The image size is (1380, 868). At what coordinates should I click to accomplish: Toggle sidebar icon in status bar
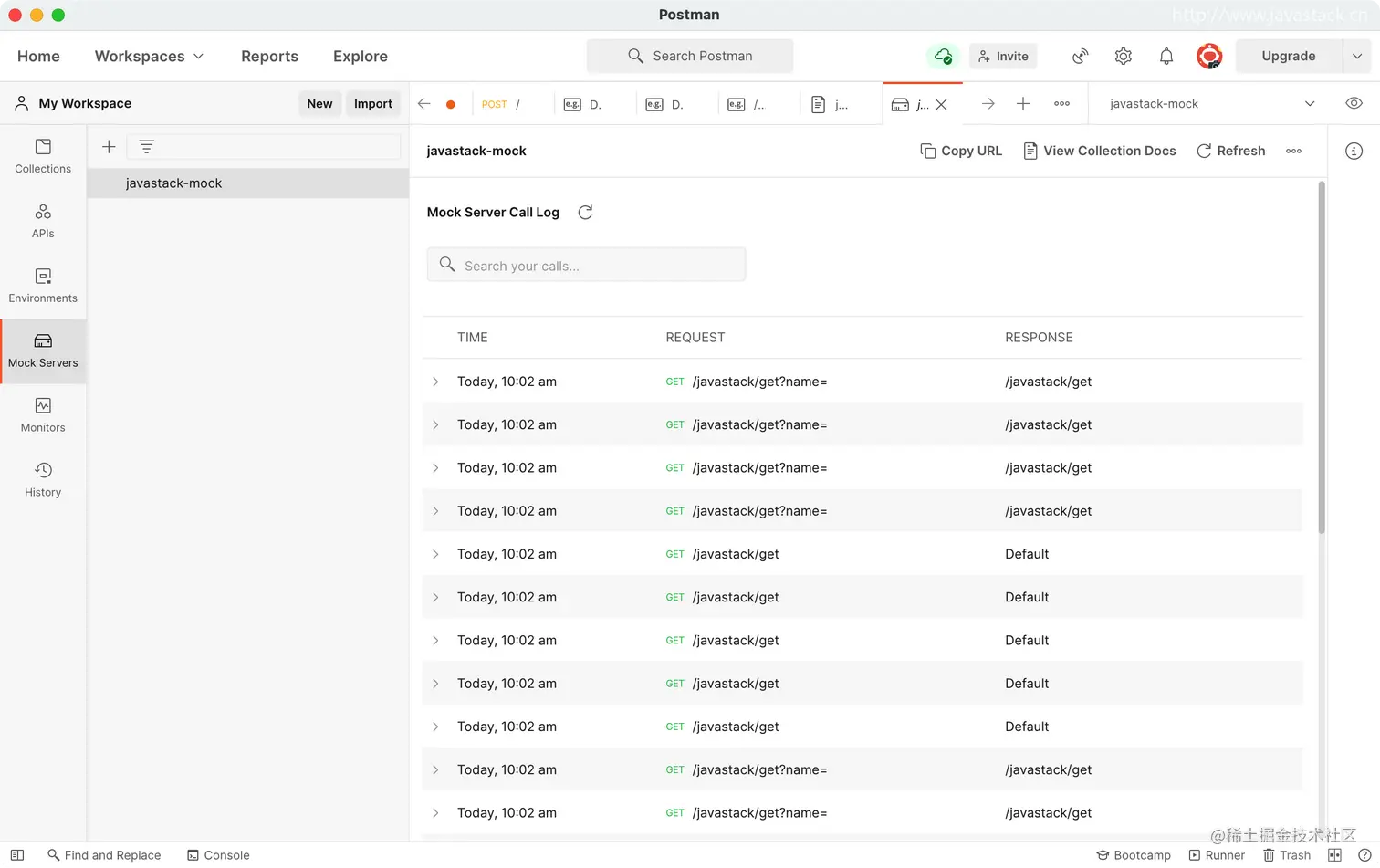point(16,855)
